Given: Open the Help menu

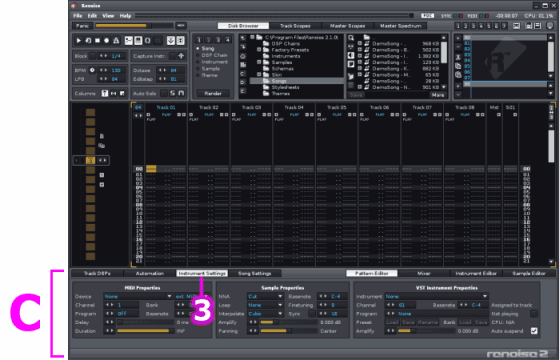Looking at the screenshot, I should 125,16.
